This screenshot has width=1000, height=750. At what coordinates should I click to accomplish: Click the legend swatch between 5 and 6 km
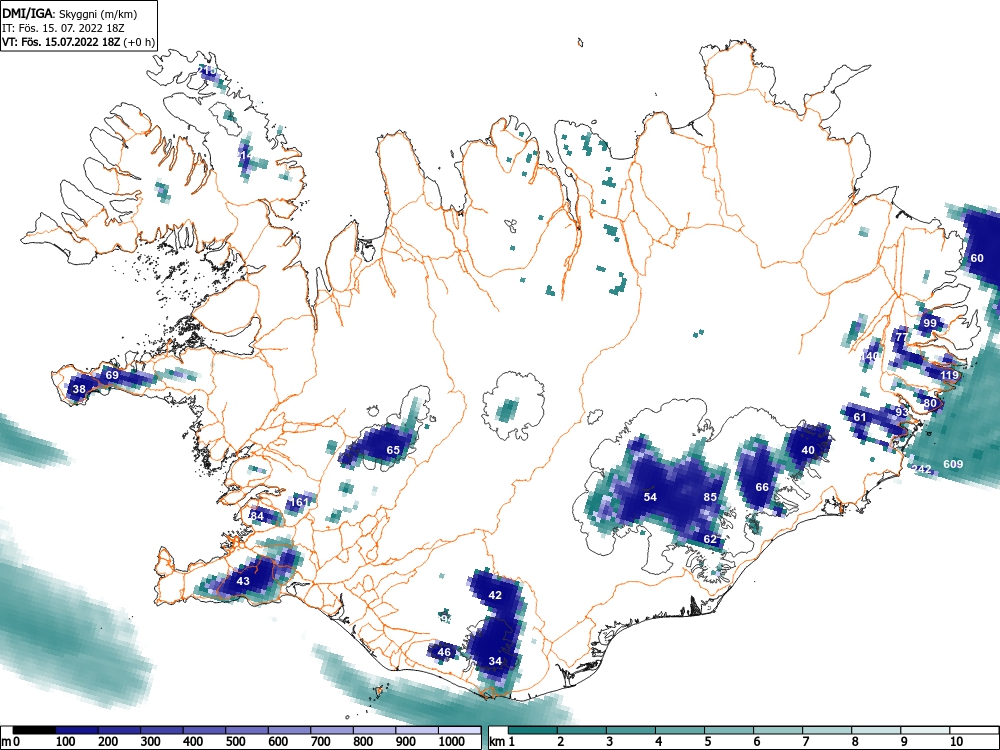pos(729,730)
